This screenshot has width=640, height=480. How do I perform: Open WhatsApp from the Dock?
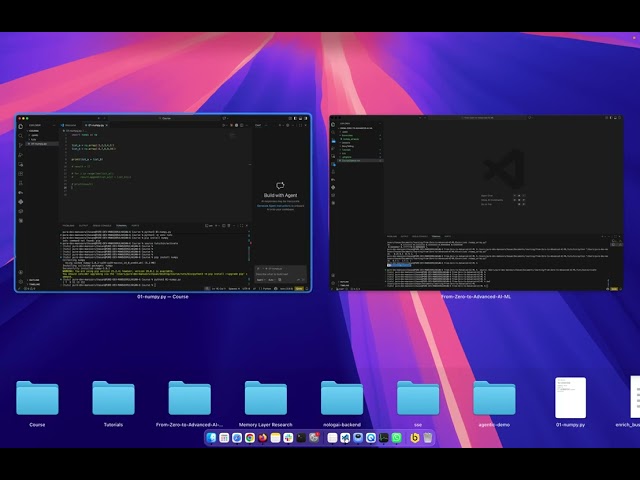396,438
